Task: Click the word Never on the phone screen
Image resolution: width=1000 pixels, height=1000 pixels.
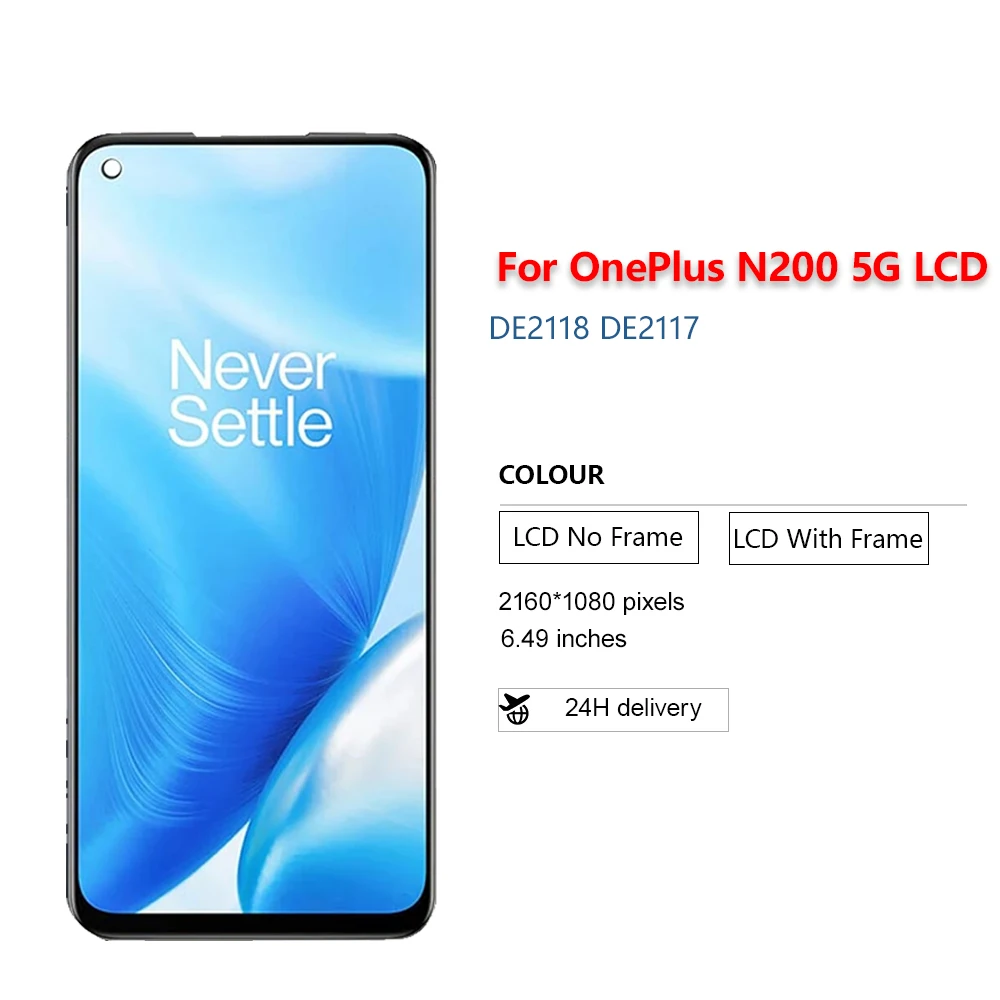Action: pos(252,365)
